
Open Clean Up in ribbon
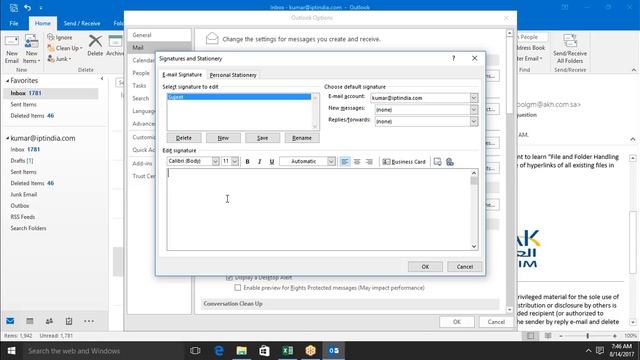65,48
